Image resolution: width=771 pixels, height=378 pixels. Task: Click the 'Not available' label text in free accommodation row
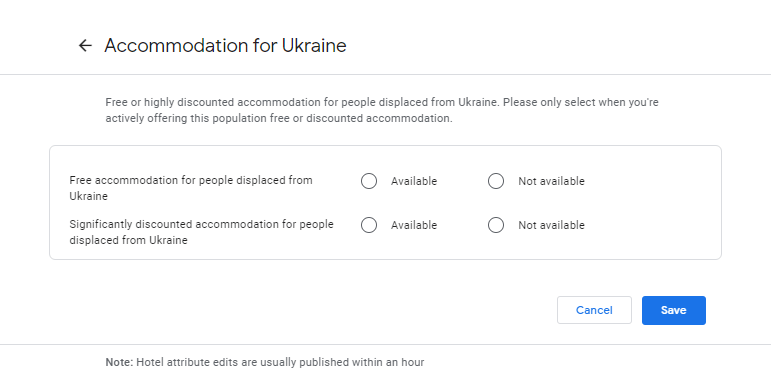point(551,181)
